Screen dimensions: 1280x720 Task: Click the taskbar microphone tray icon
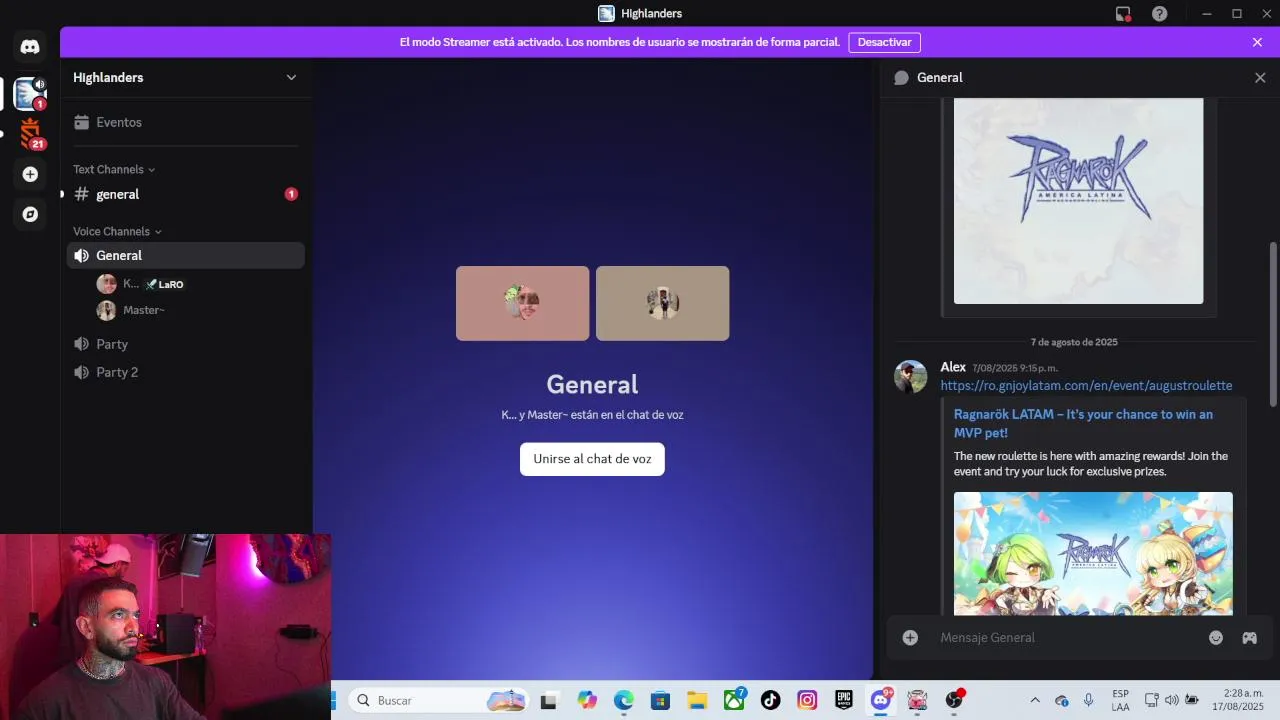1089,700
